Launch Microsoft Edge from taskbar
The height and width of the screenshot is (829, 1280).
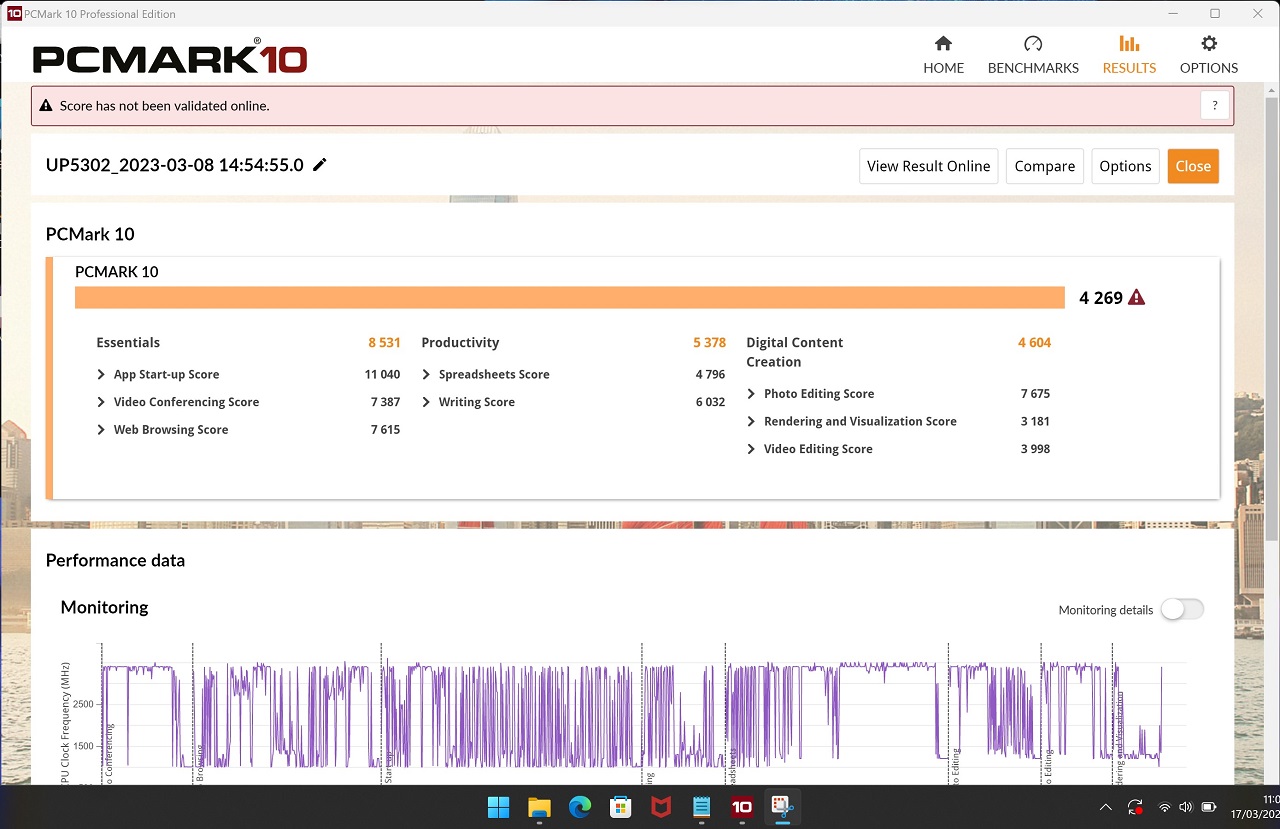[580, 807]
